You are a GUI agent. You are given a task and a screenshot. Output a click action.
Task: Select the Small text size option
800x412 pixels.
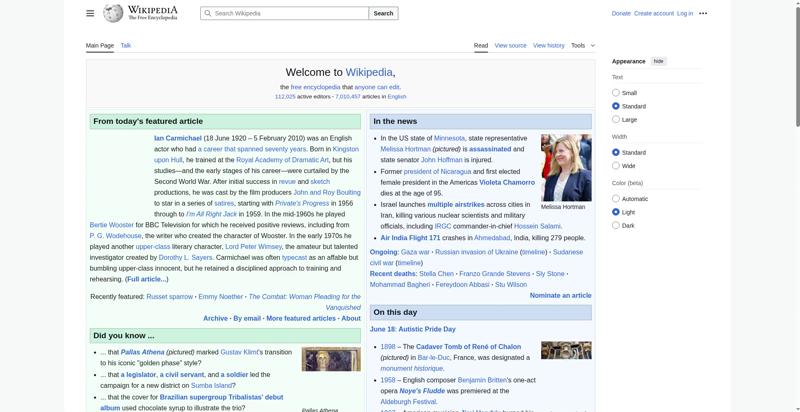[x=616, y=93]
